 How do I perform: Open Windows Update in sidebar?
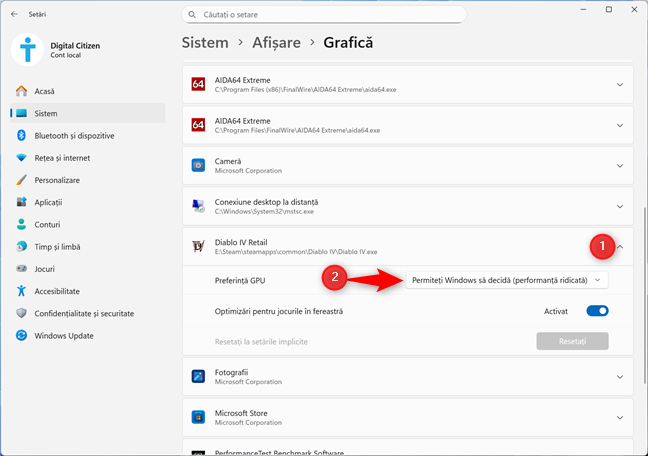[x=63, y=335]
